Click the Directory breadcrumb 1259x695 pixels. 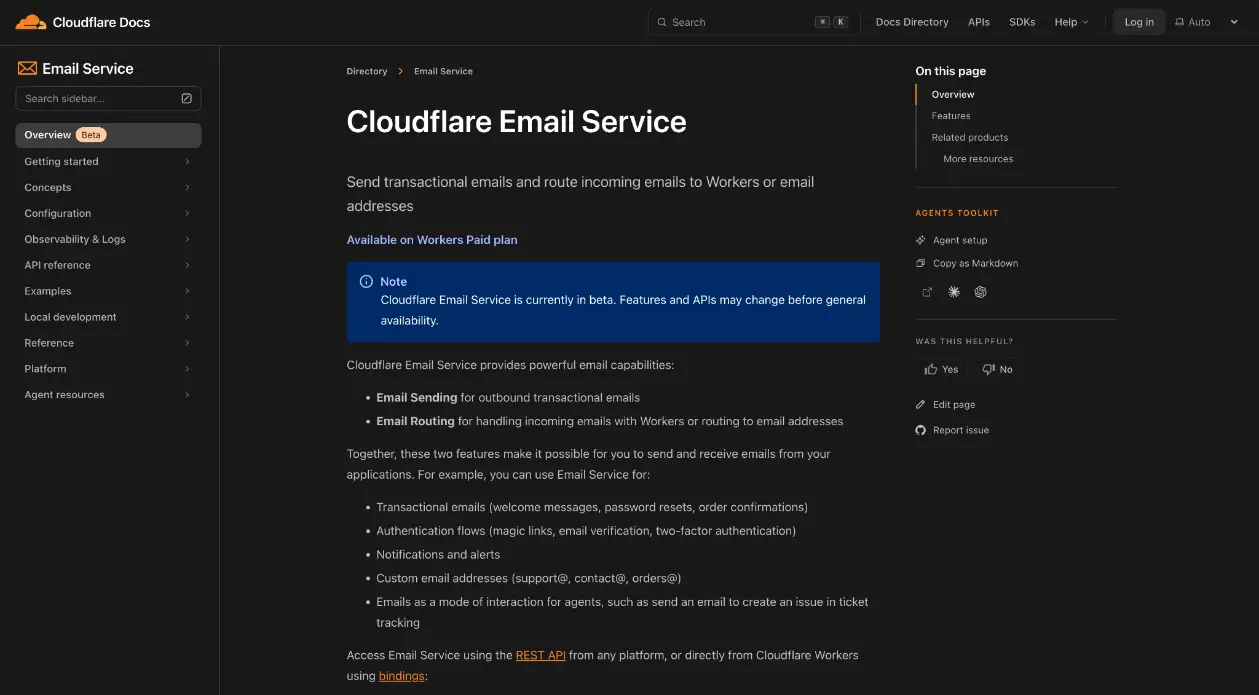(367, 71)
